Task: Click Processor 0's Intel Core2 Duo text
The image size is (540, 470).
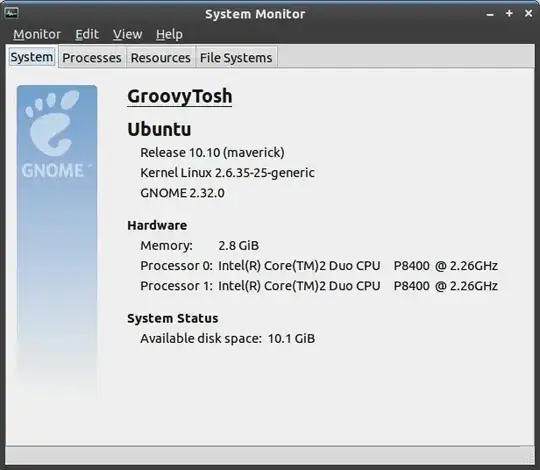Action: coord(358,266)
